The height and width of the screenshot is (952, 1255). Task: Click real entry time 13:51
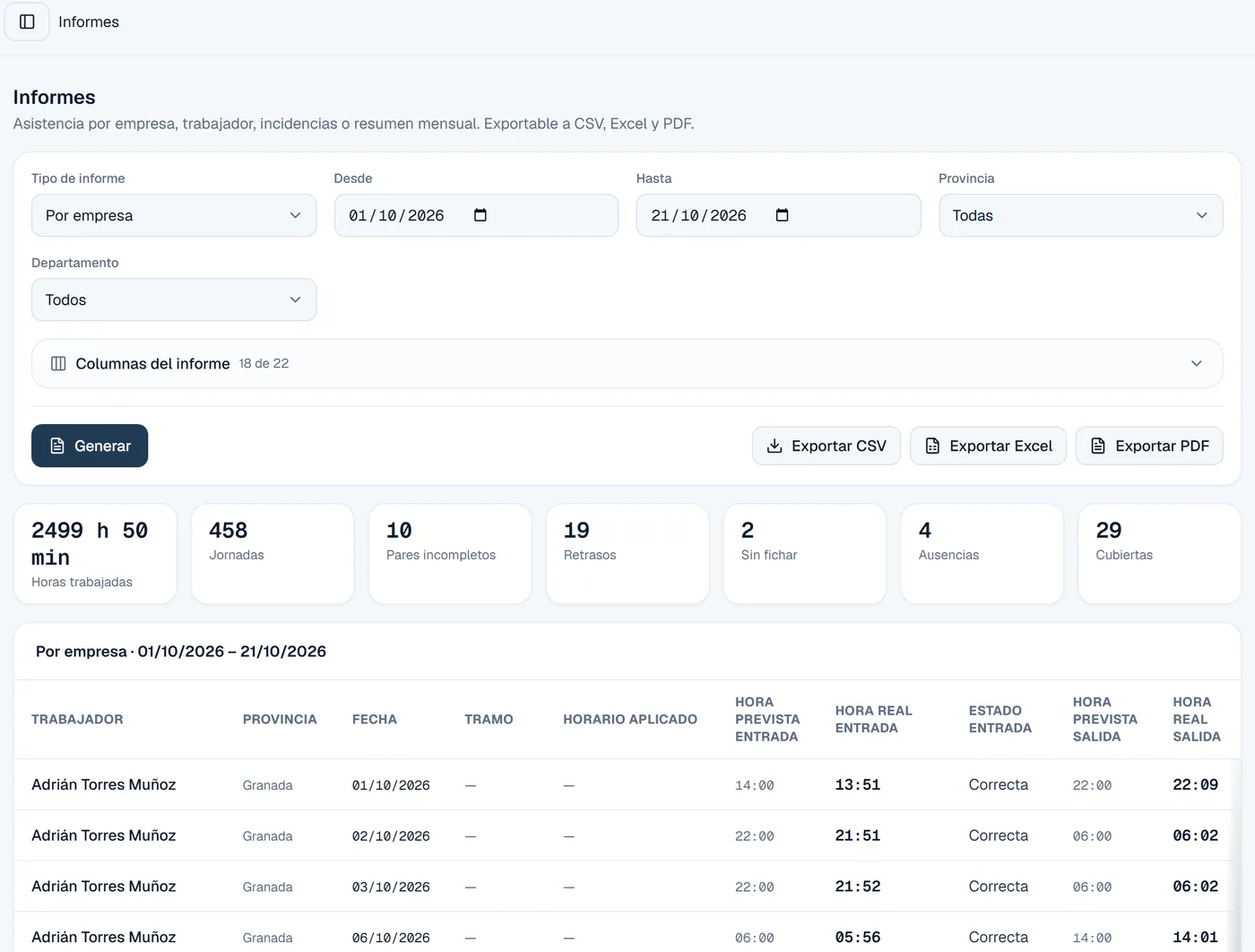tap(858, 784)
